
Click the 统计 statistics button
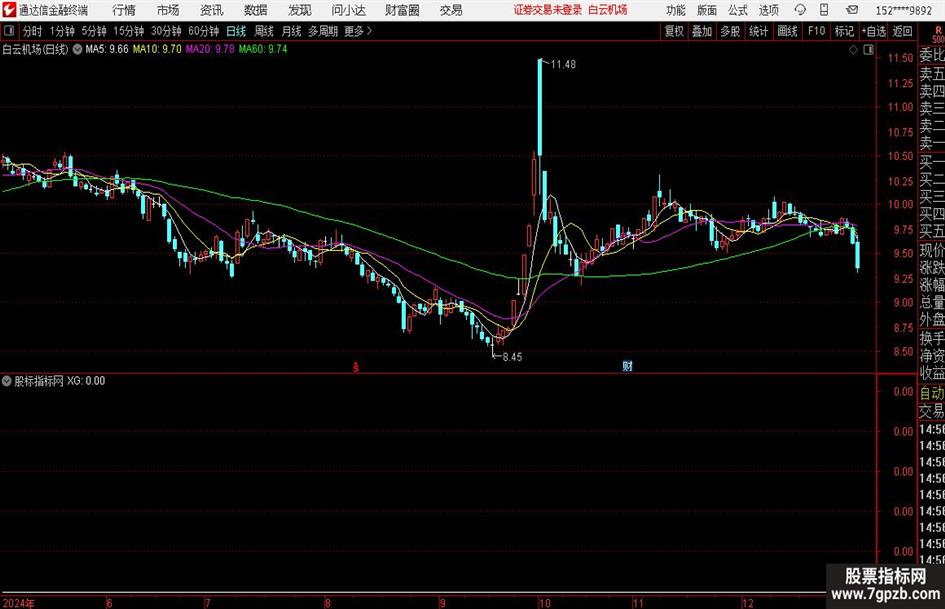(759, 31)
